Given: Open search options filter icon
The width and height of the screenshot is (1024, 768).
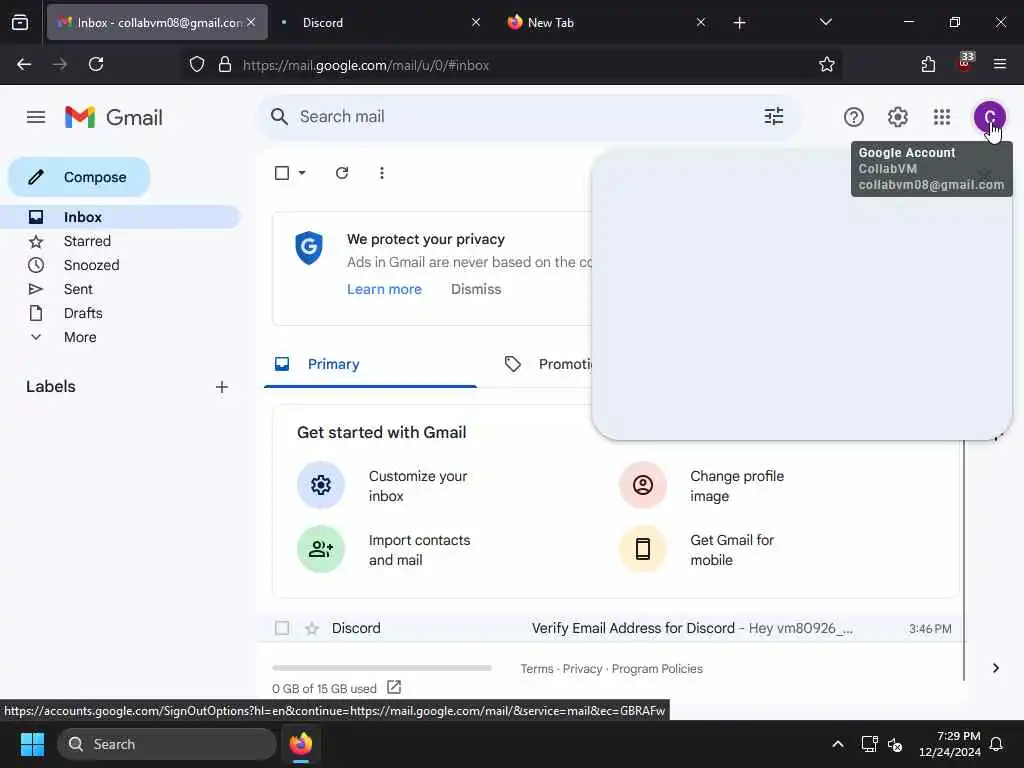Looking at the screenshot, I should [x=773, y=116].
